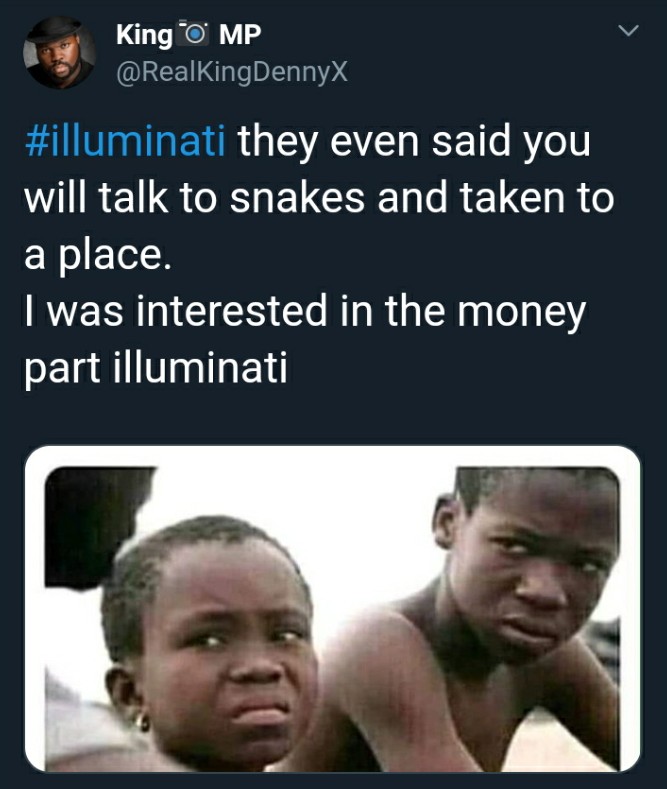Click the text 'a place.'
The image size is (667, 789).
tap(98, 256)
